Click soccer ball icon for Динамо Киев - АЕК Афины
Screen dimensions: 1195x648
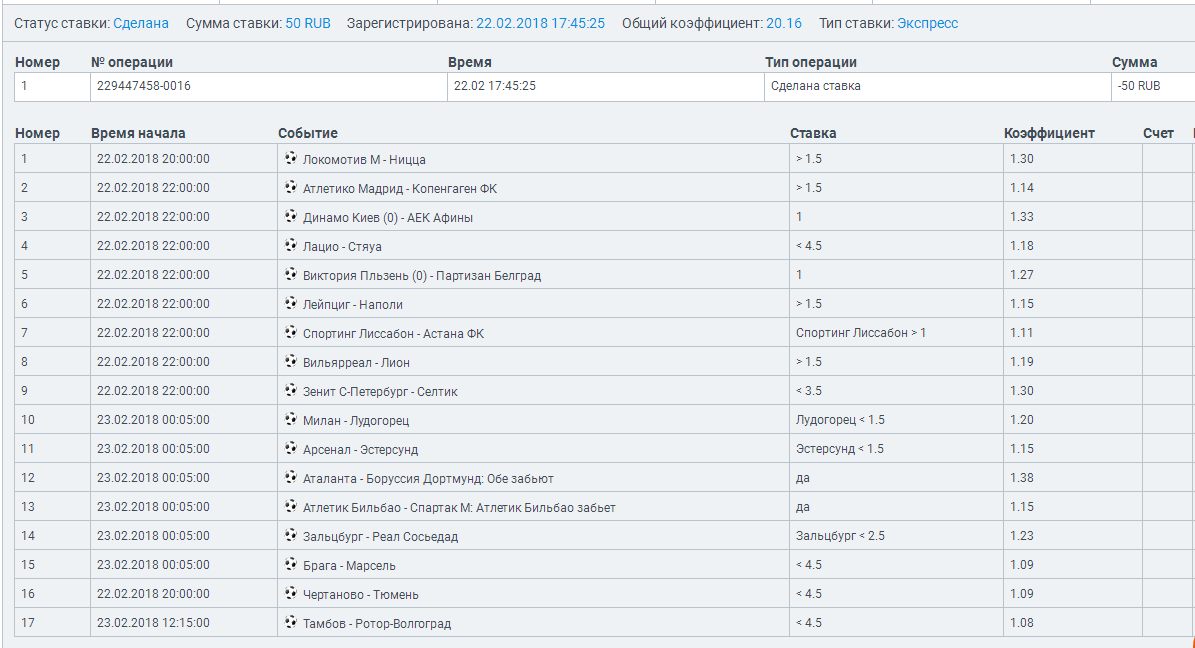coord(290,216)
